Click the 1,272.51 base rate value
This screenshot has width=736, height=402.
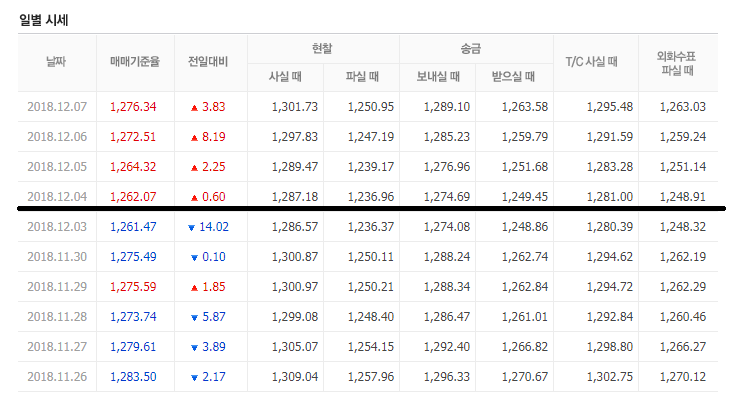[133, 137]
